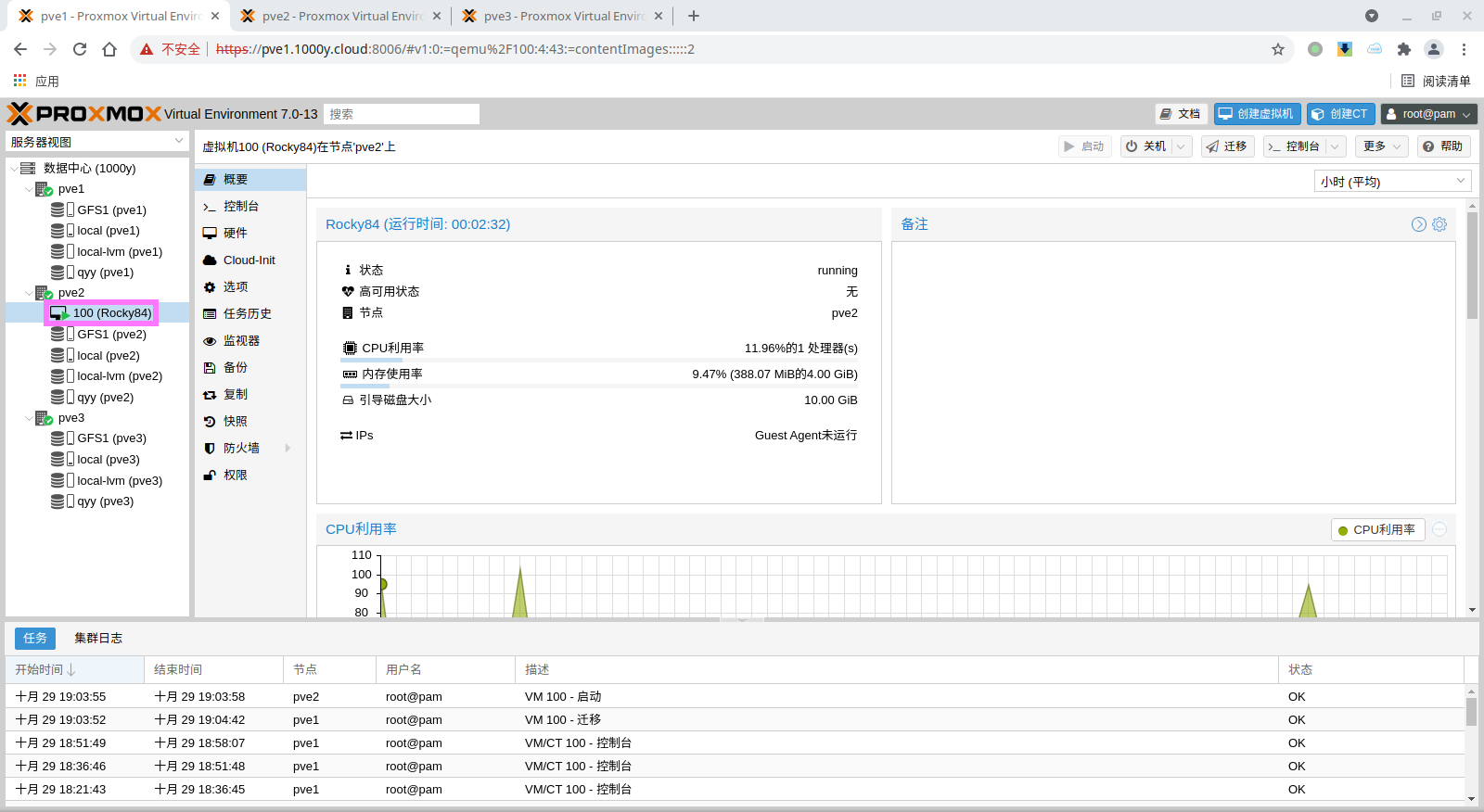Open the 小时 (平均) timeframe dropdown
The width and height of the screenshot is (1484, 812).
[1392, 182]
